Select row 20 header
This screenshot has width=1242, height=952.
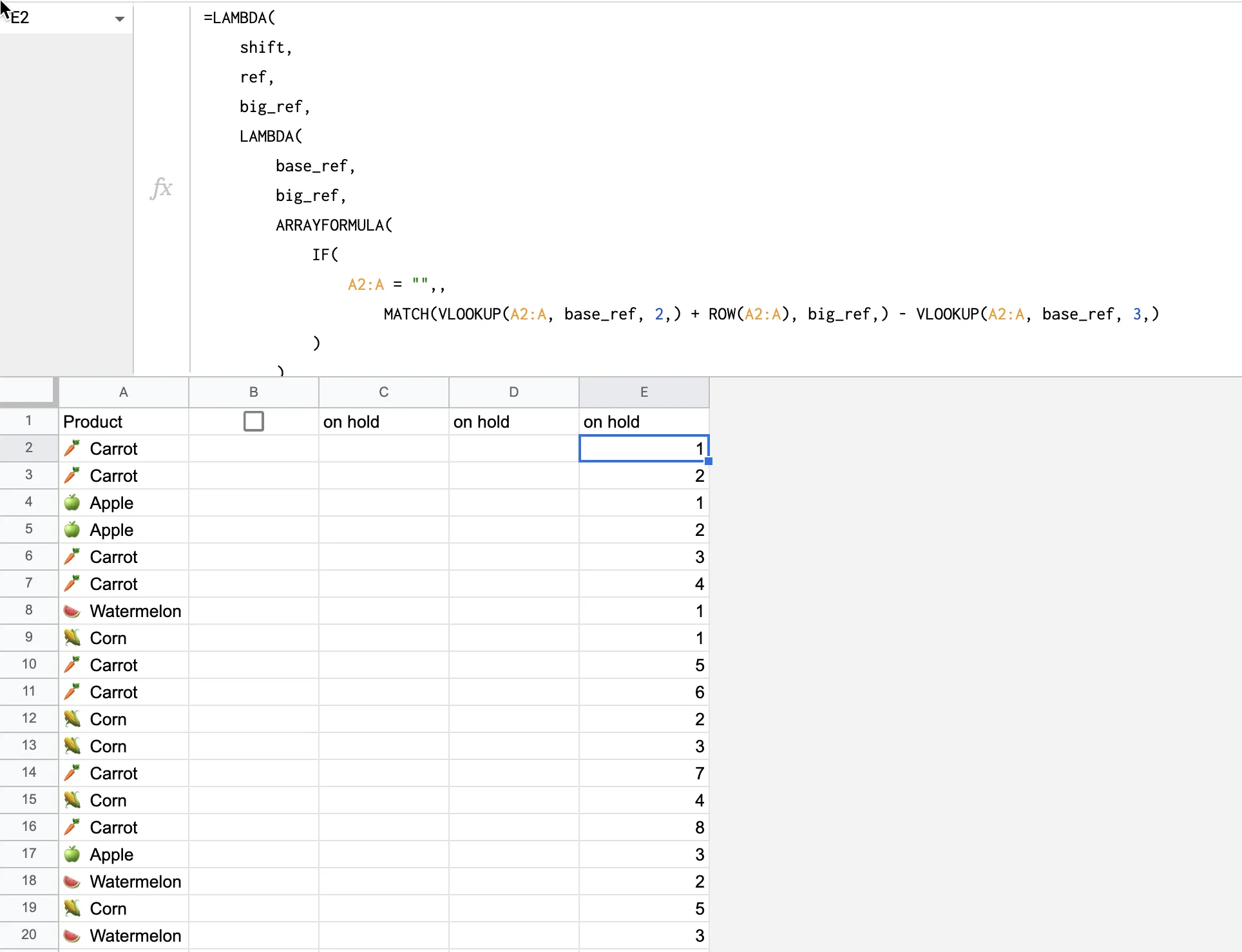tap(28, 935)
